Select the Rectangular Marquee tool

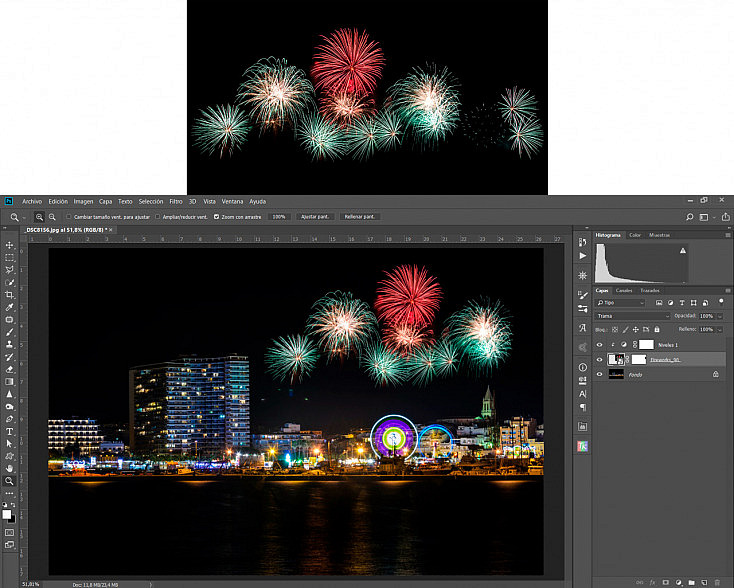tap(9, 257)
